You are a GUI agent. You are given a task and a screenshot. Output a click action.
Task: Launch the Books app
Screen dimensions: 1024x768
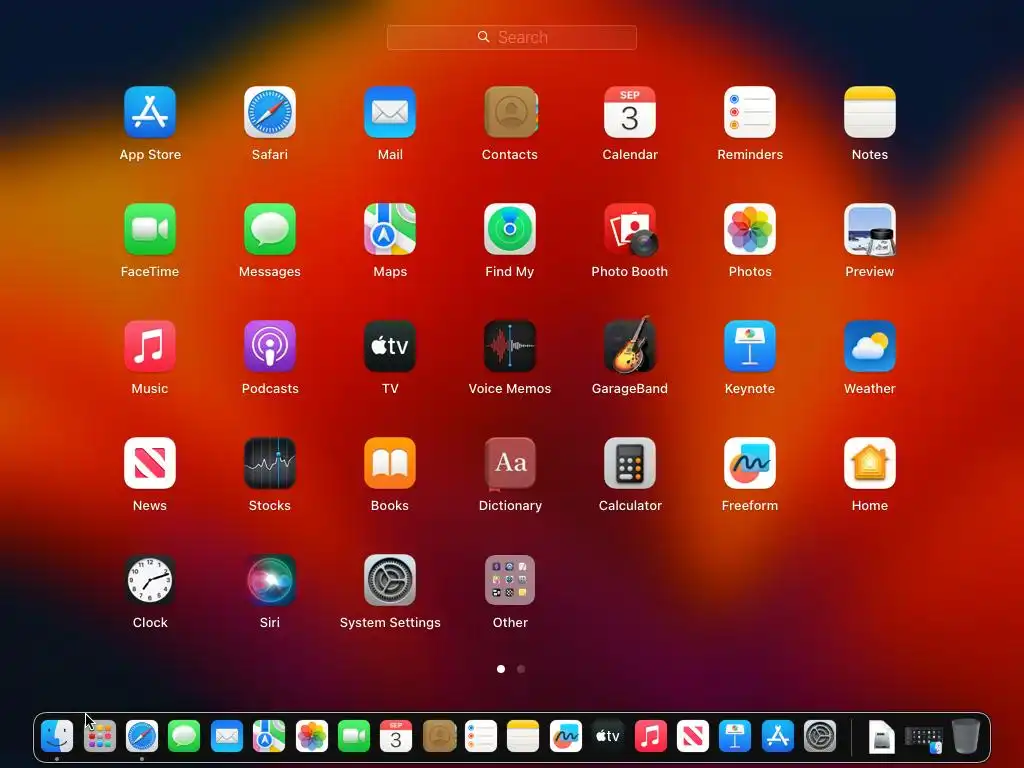click(x=390, y=463)
